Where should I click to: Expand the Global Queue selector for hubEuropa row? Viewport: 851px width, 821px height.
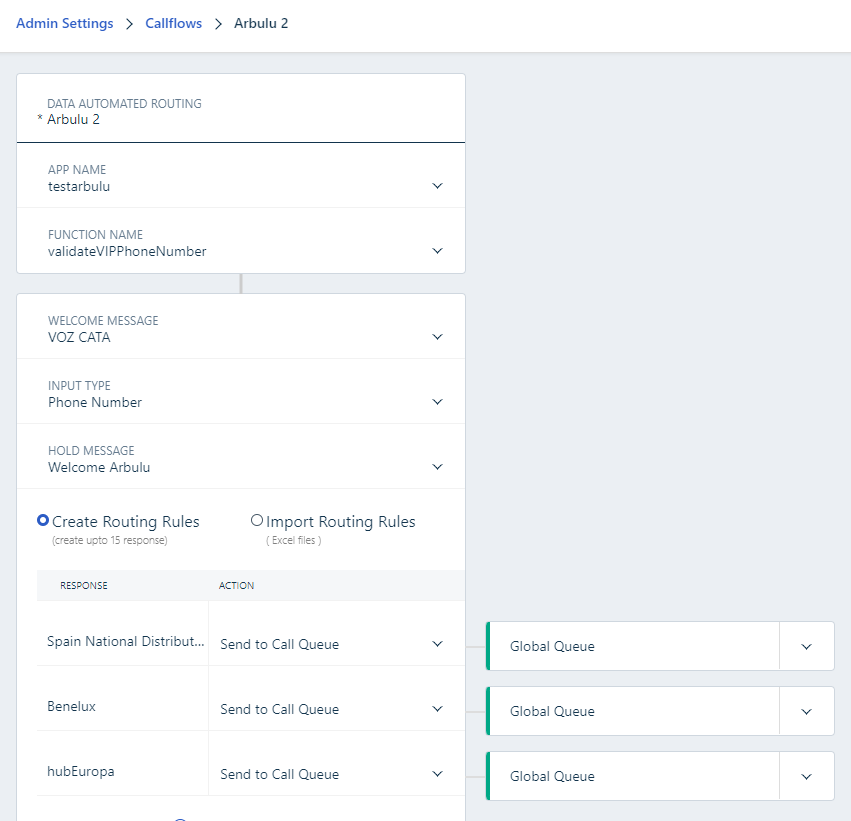[660, 777]
